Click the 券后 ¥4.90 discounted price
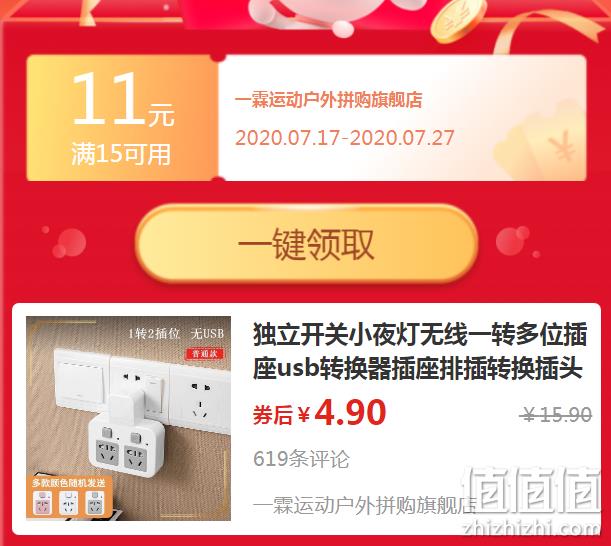This screenshot has width=611, height=546. (x=320, y=413)
